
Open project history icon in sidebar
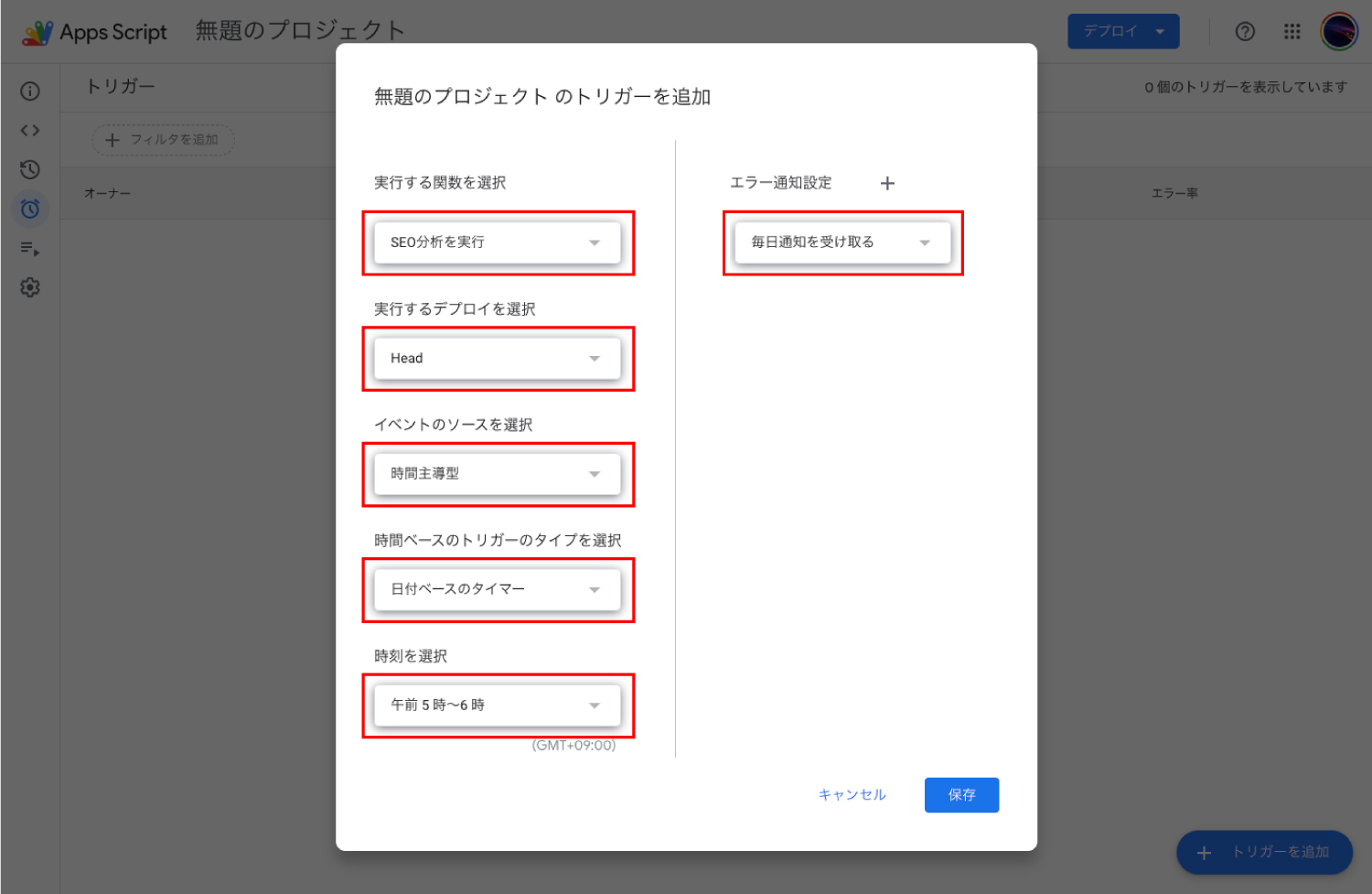30,170
